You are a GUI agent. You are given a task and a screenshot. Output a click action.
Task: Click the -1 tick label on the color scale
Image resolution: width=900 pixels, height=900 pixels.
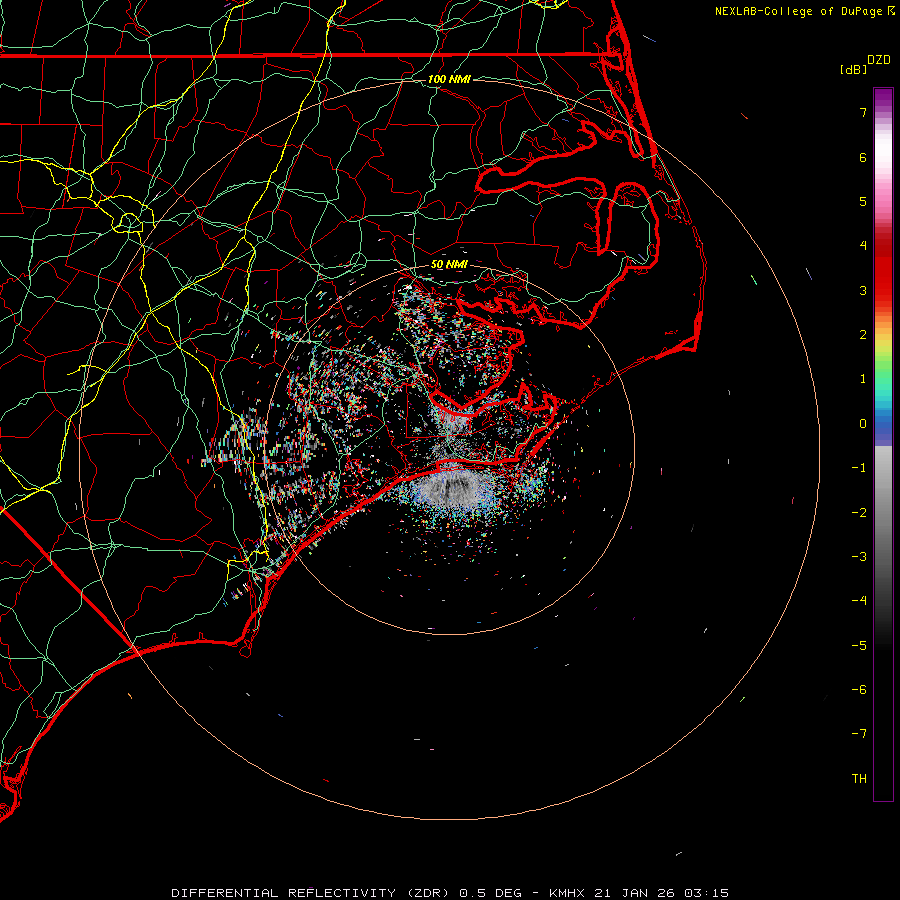point(859,468)
